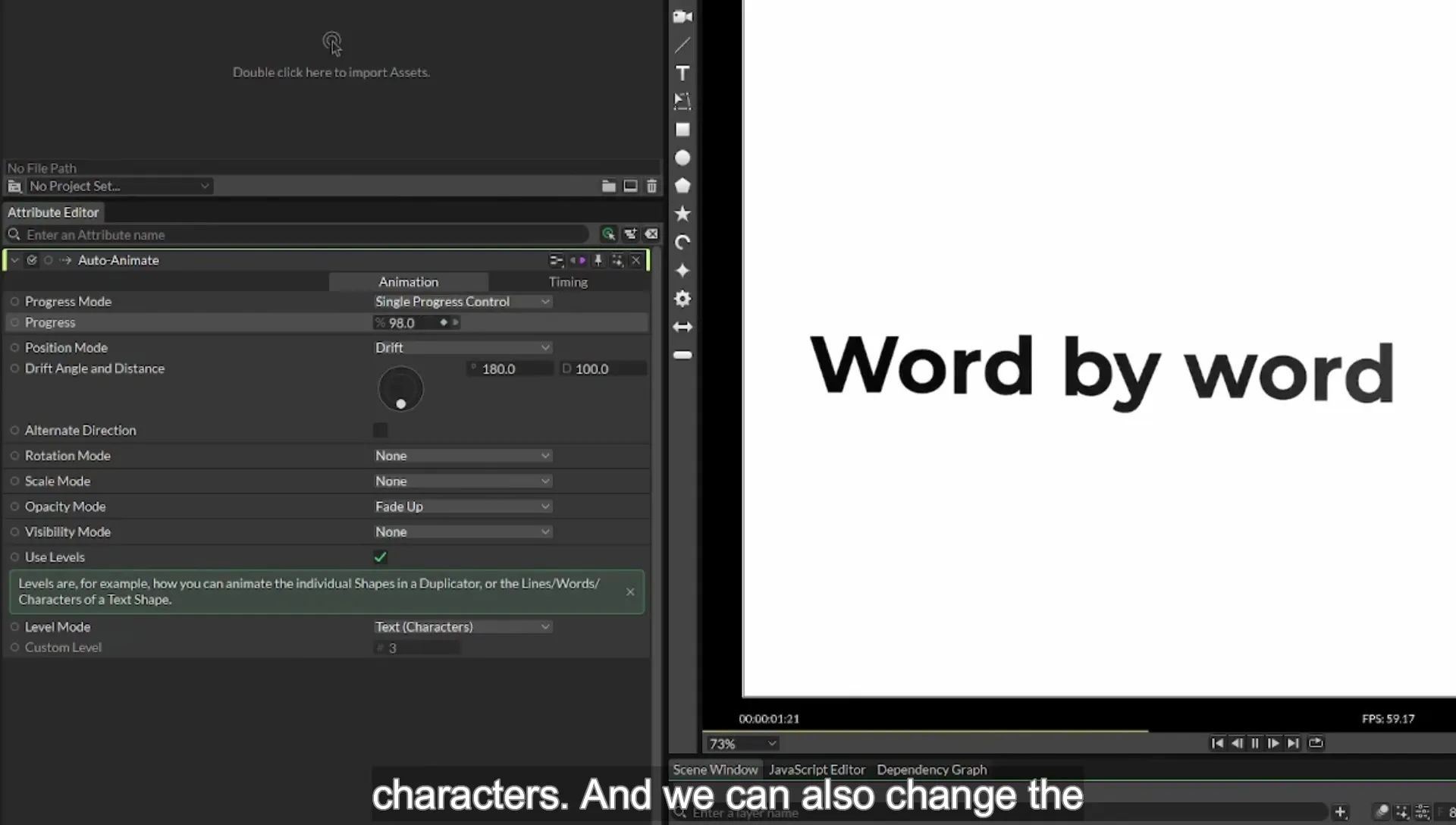Select the four-point sparkle shape tool

click(682, 271)
